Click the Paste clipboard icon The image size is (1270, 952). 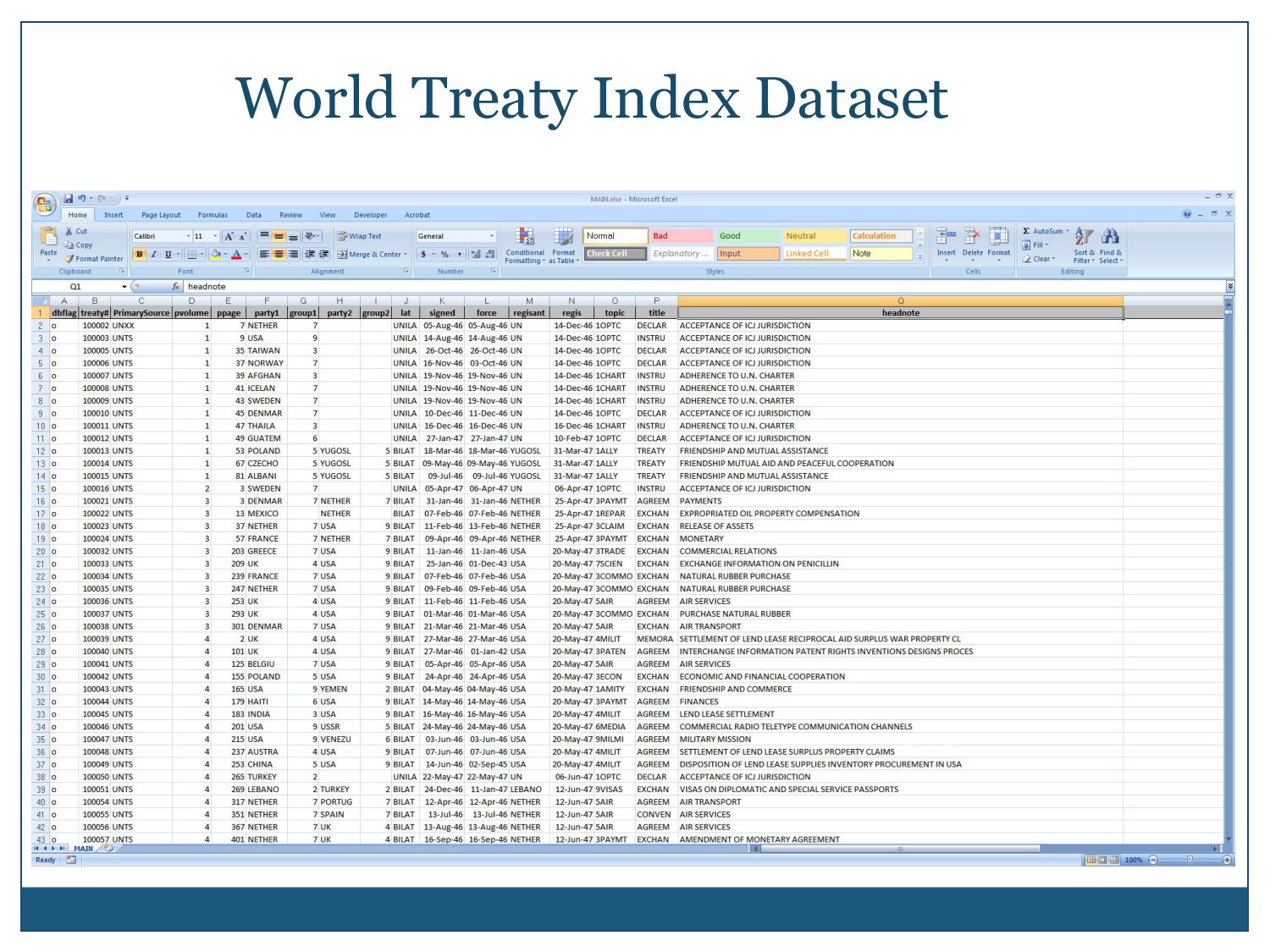click(x=49, y=238)
